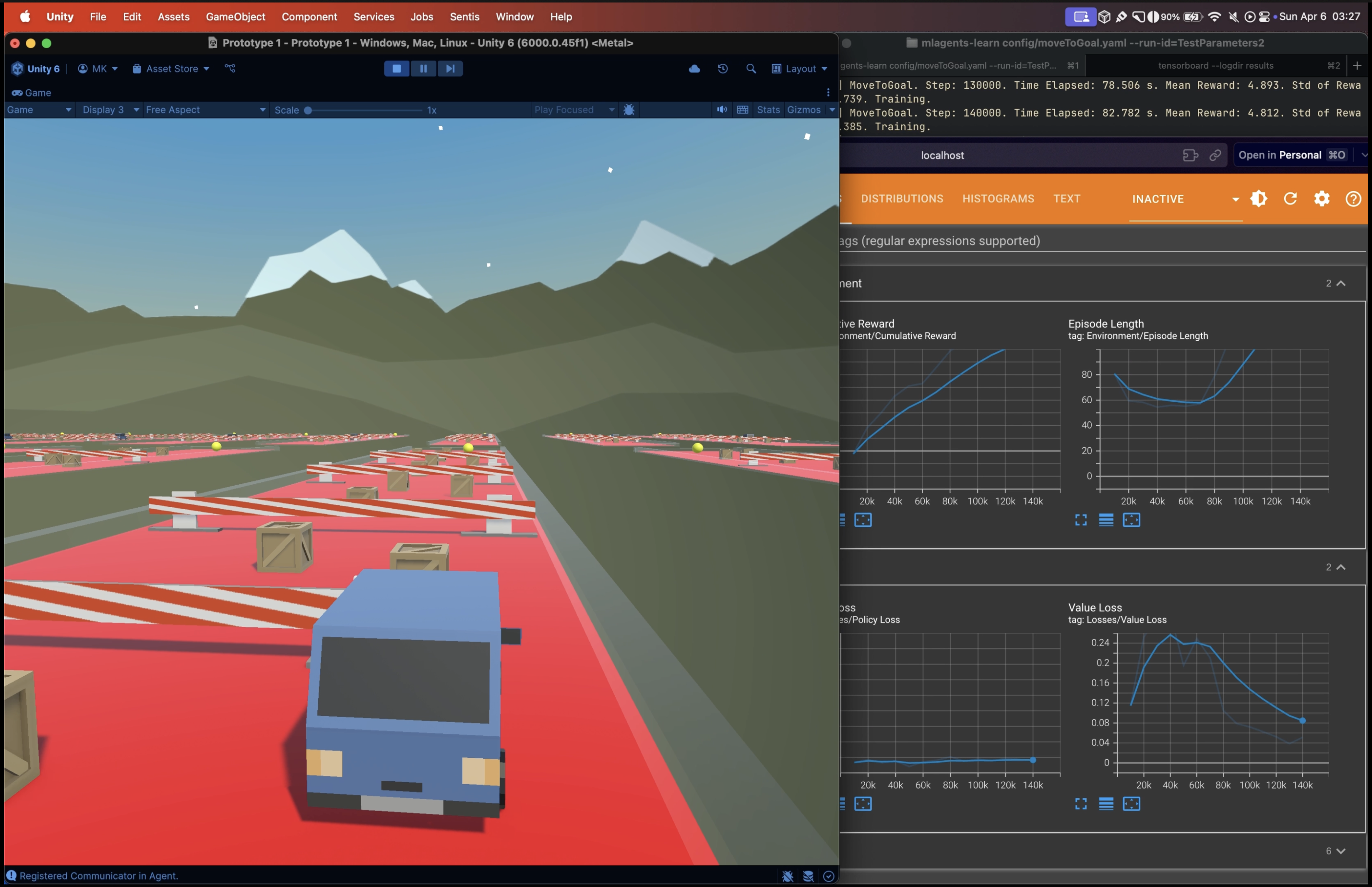Open the Play Focused dropdown

tap(574, 110)
